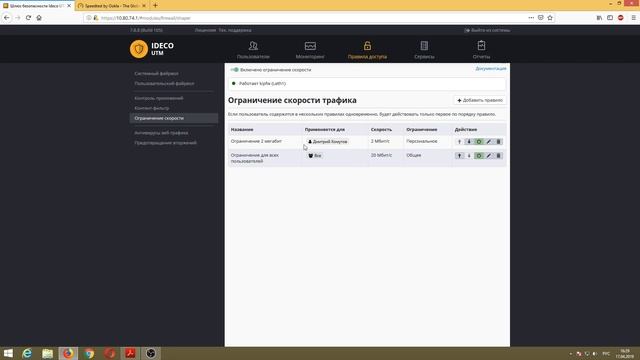Image resolution: width=640 pixels, height=360 pixels.
Task: Launch Internet Explorer from taskbar
Action: pos(27,353)
